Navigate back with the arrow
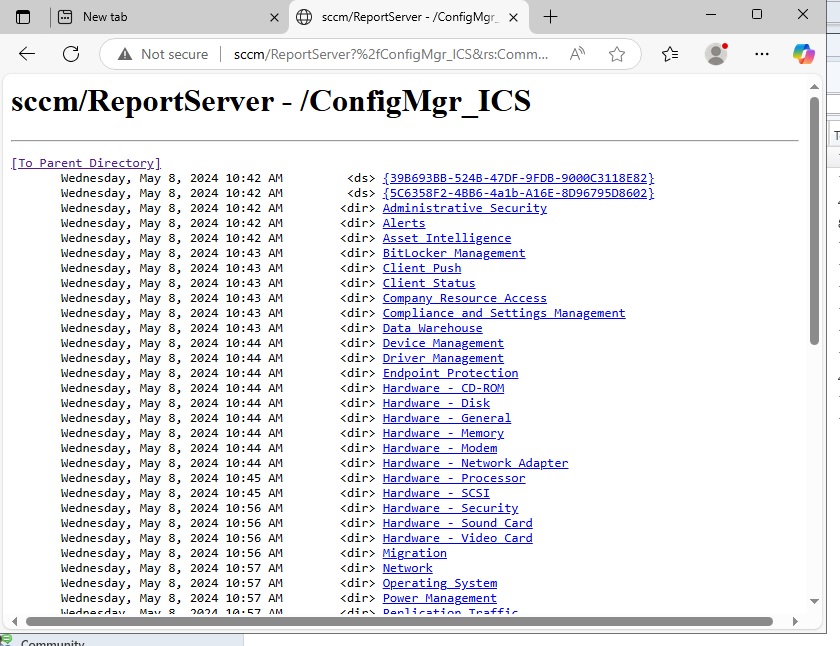Viewport: 840px width, 646px height. pyautogui.click(x=26, y=54)
